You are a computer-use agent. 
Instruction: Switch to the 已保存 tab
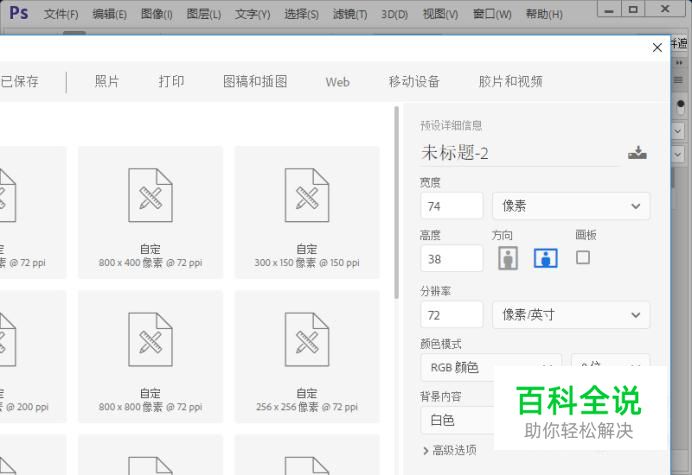(x=19, y=82)
